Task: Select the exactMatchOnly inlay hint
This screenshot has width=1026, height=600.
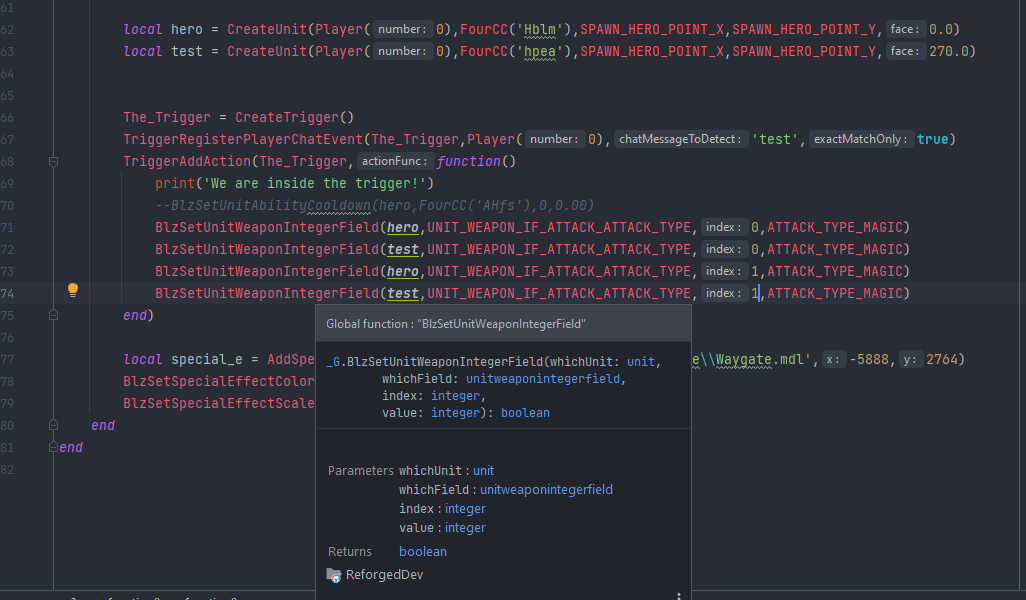Action: [861, 139]
